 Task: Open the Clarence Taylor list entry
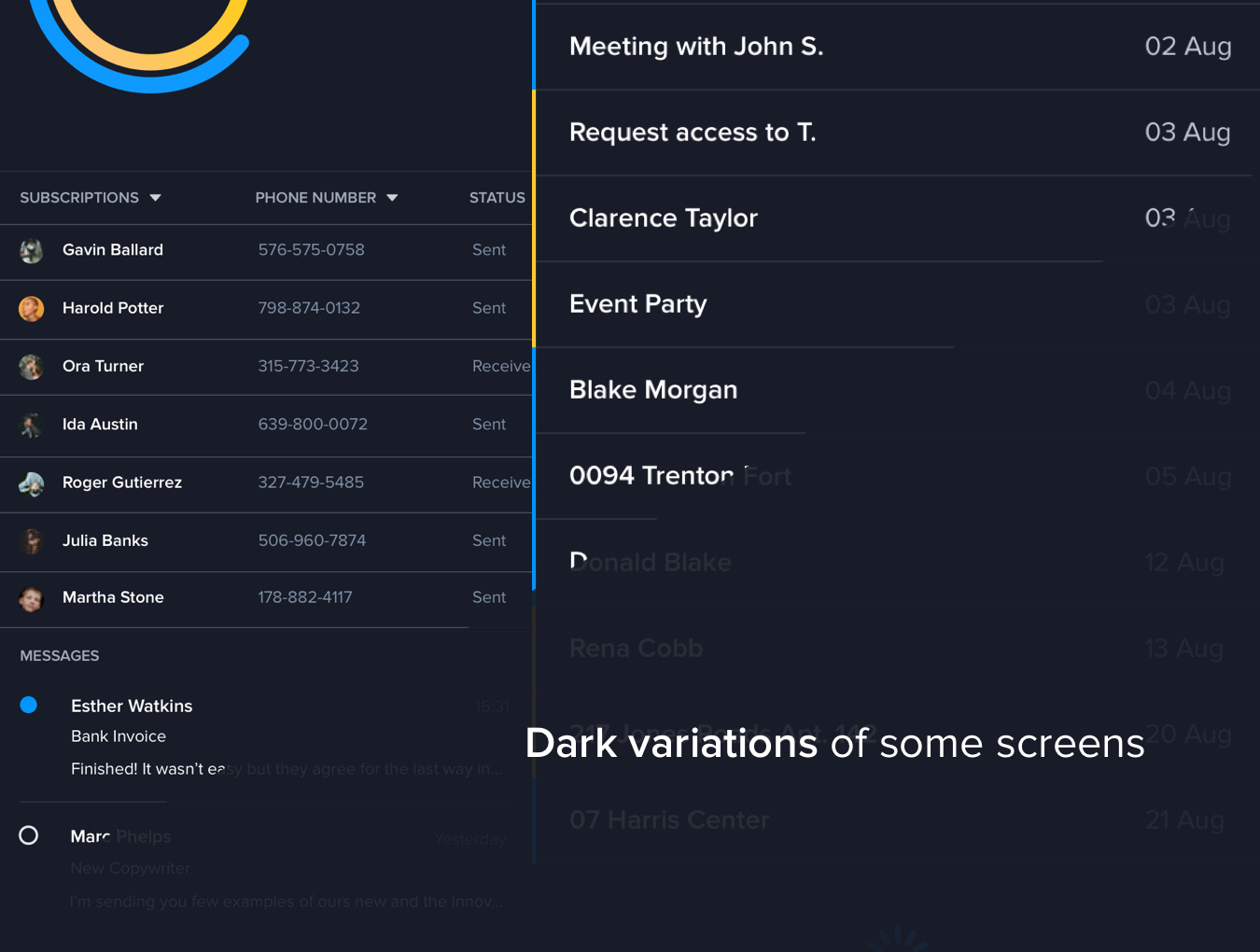(664, 218)
